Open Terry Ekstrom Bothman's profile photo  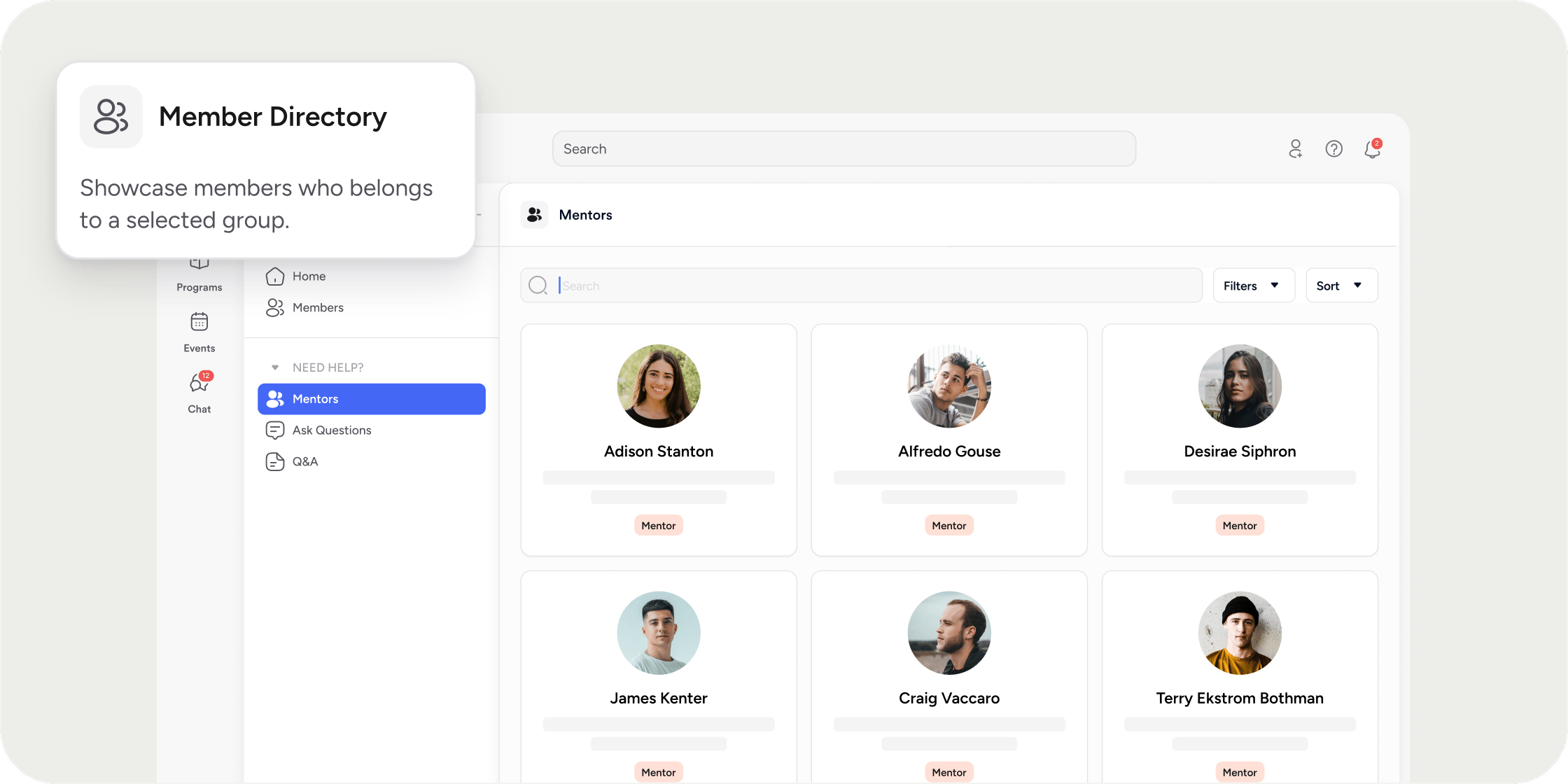1240,633
